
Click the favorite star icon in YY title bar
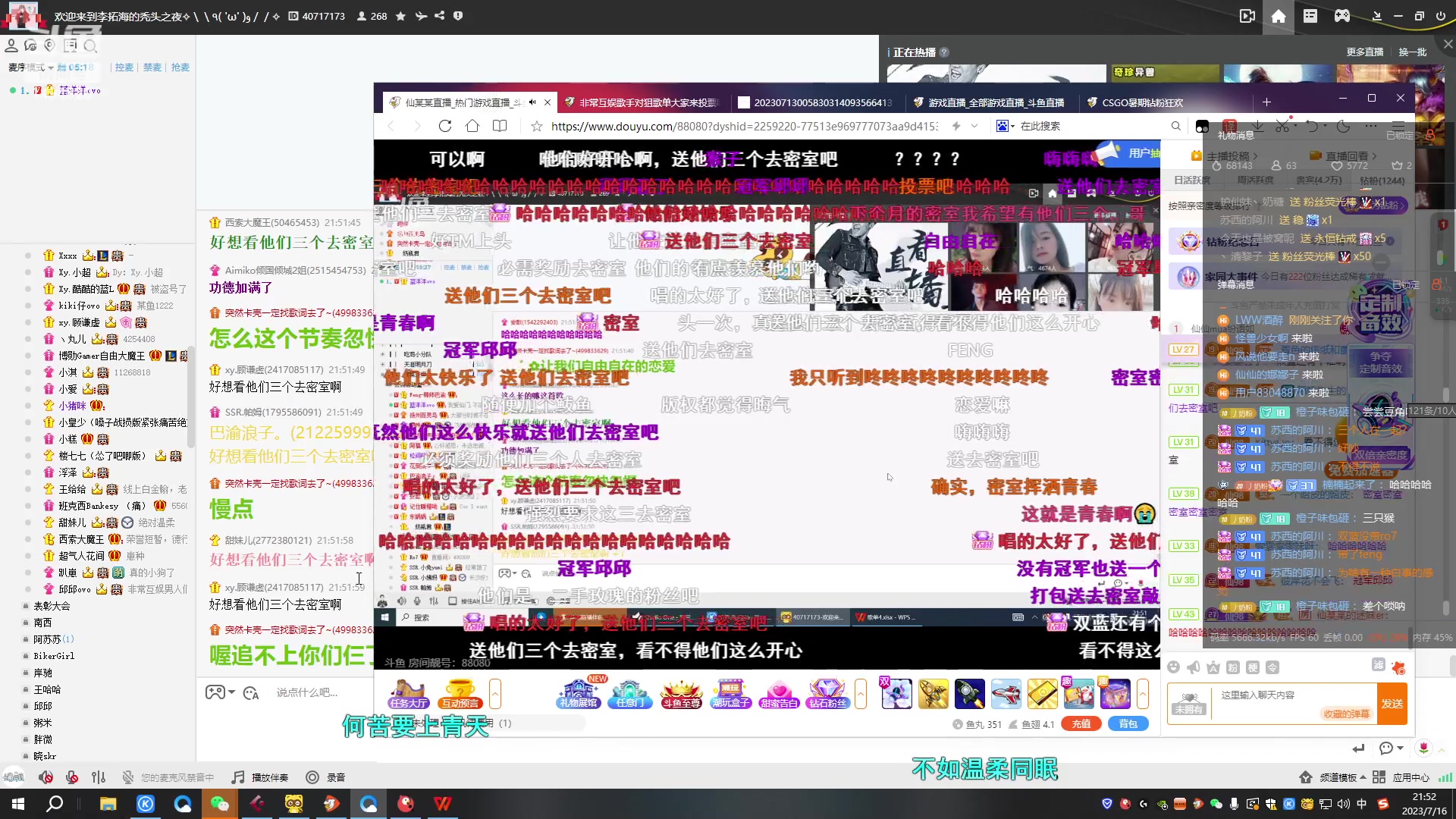400,16
